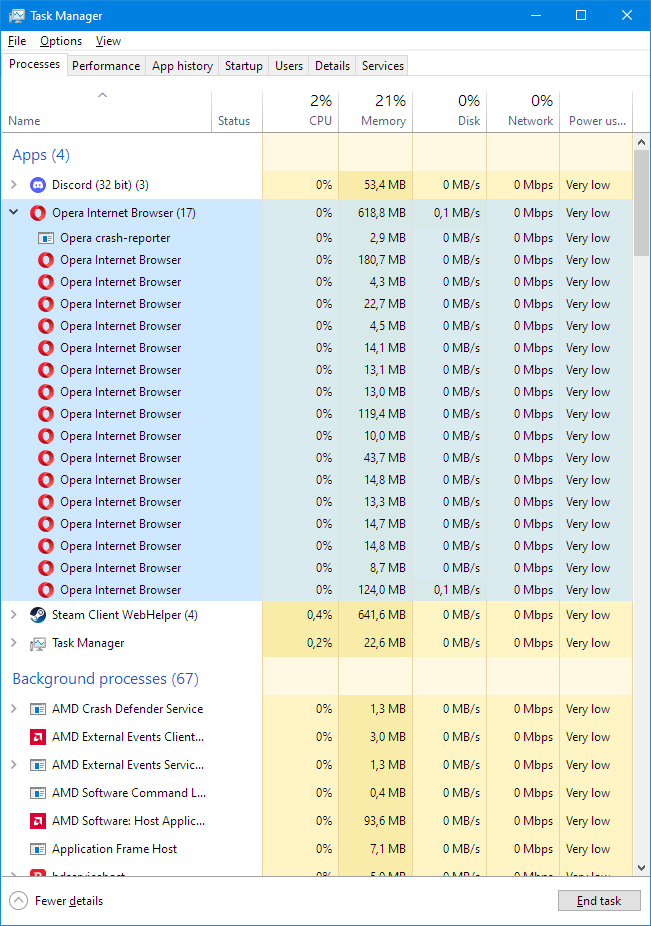
Task: Expand AMD Crash Defender Service entry
Action: 14,708
